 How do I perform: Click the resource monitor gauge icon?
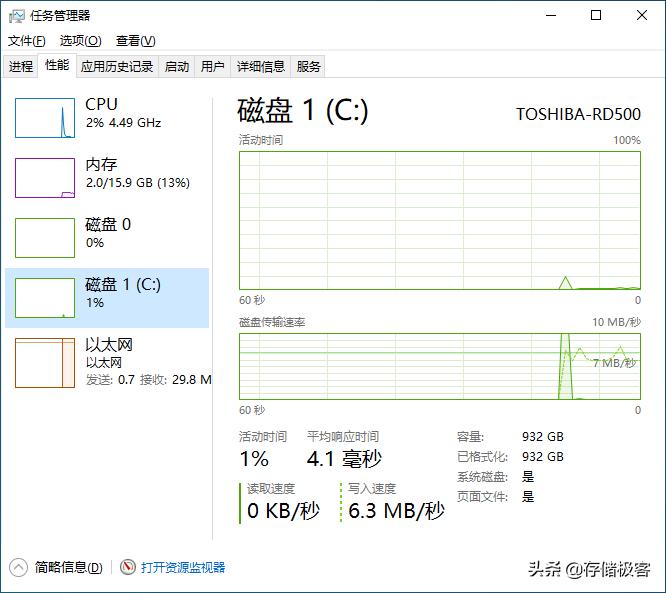pyautogui.click(x=127, y=567)
